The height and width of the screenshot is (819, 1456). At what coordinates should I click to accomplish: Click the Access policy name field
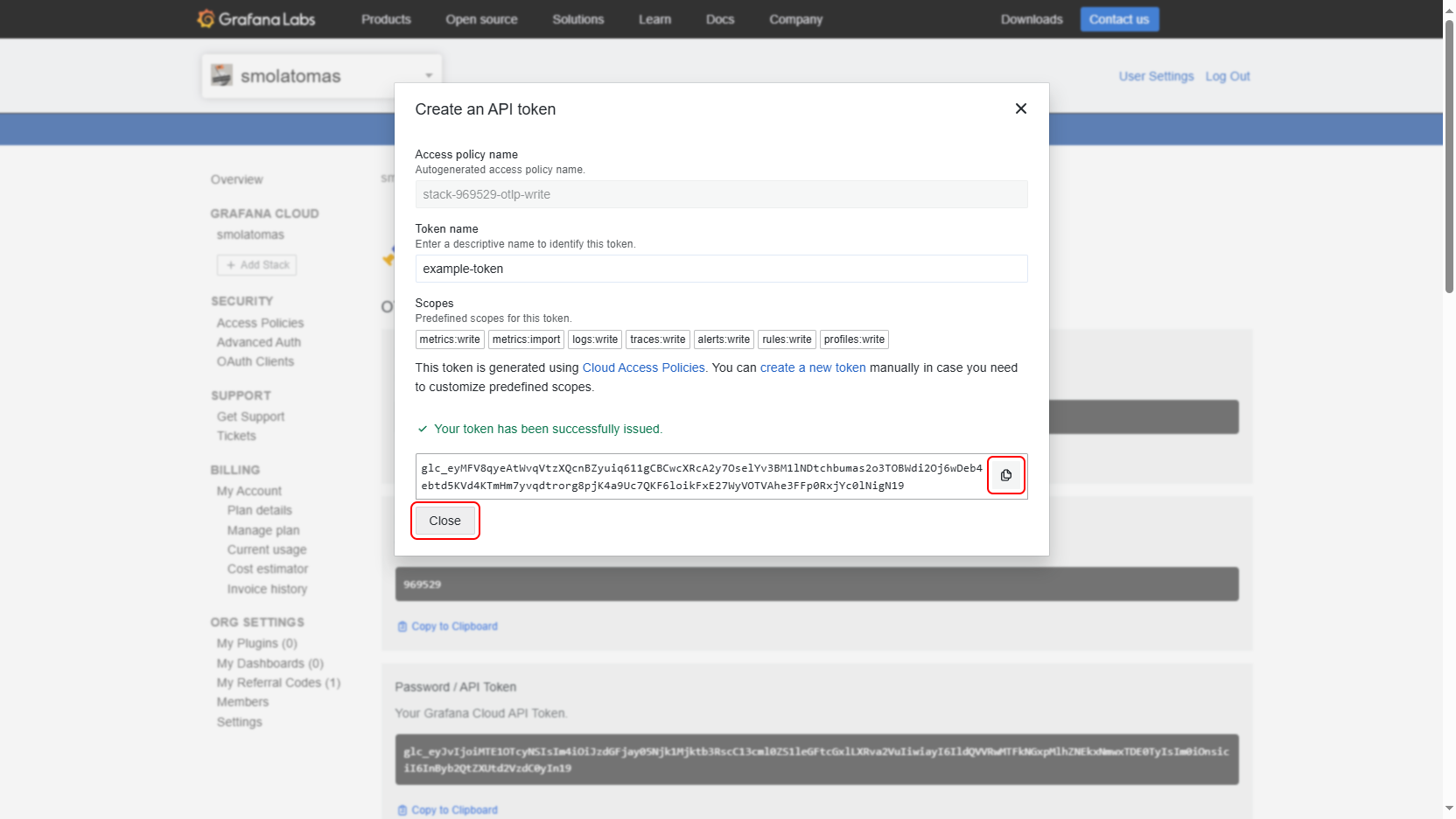(x=721, y=194)
